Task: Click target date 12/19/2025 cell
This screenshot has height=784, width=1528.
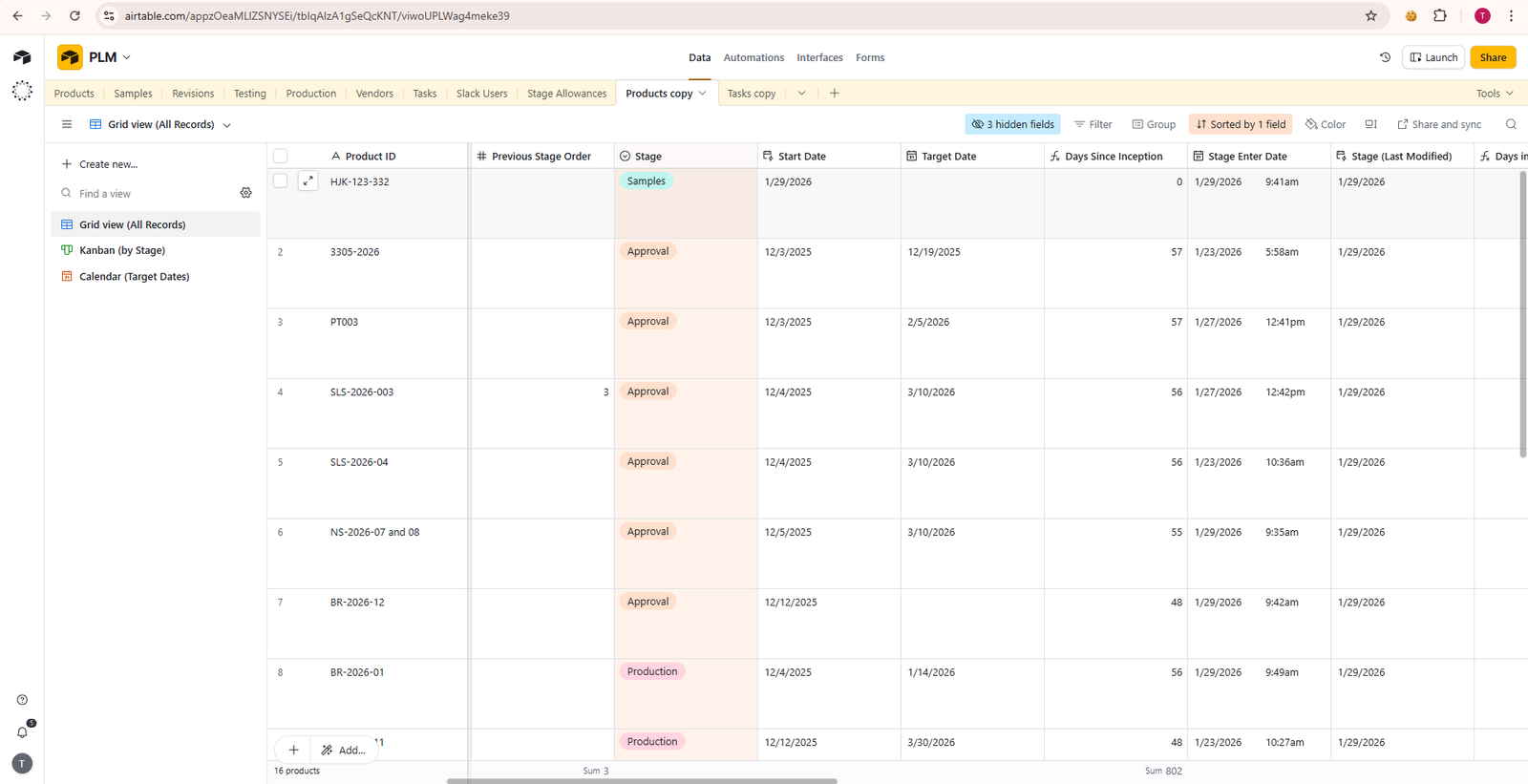Action: 972,273
